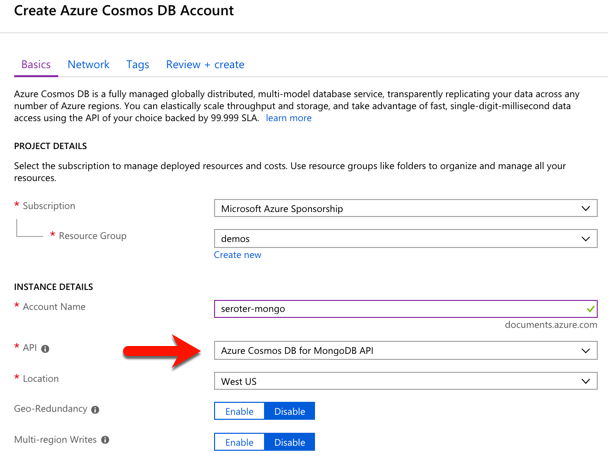
Task: Go to the Review + create tab
Action: coord(205,64)
